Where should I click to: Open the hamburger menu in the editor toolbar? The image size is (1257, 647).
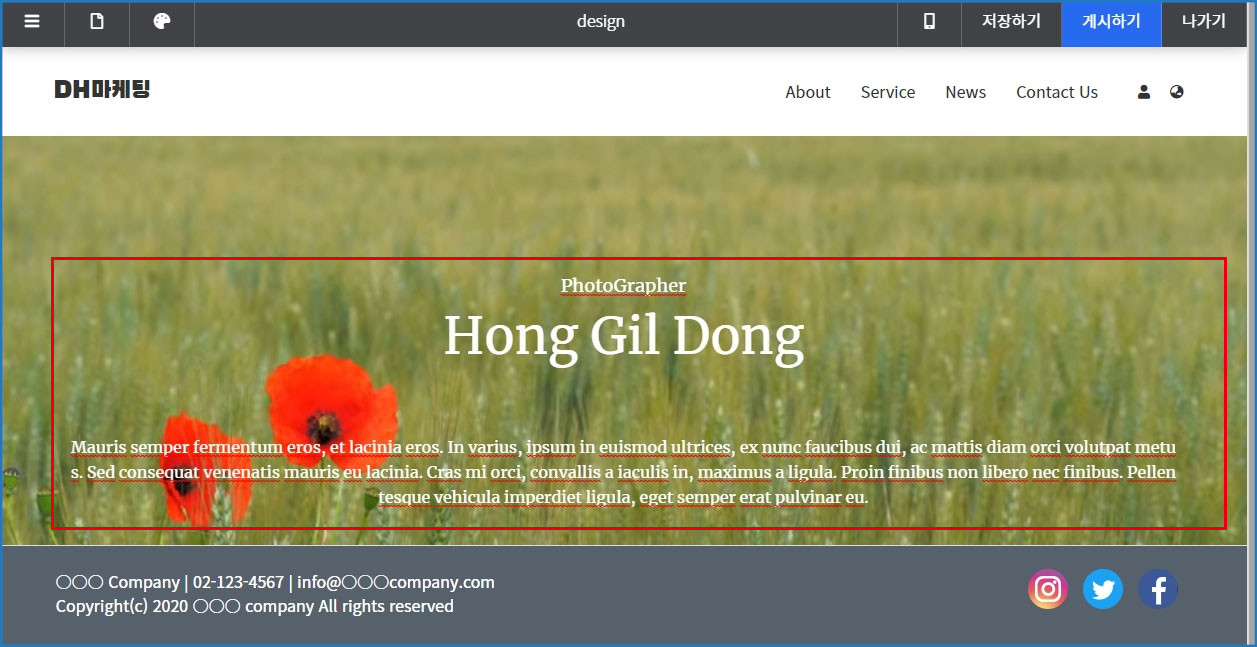[32, 22]
